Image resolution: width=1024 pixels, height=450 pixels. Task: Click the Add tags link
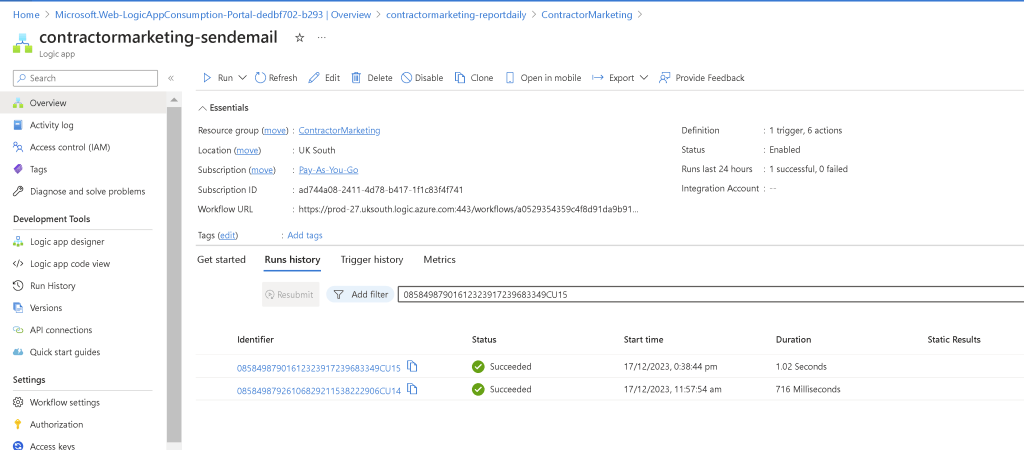(x=305, y=235)
